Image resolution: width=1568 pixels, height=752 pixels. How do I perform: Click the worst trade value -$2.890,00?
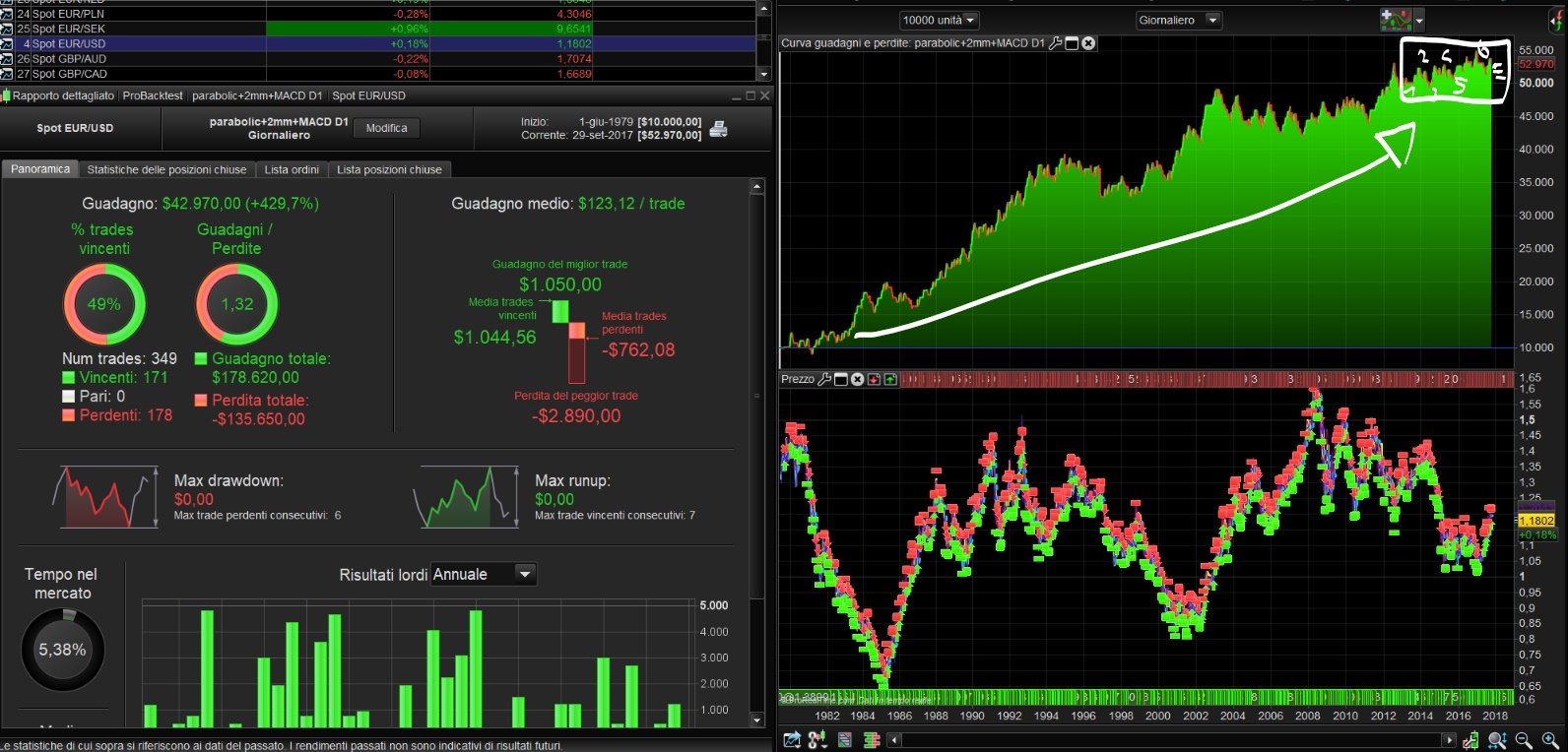(x=576, y=416)
